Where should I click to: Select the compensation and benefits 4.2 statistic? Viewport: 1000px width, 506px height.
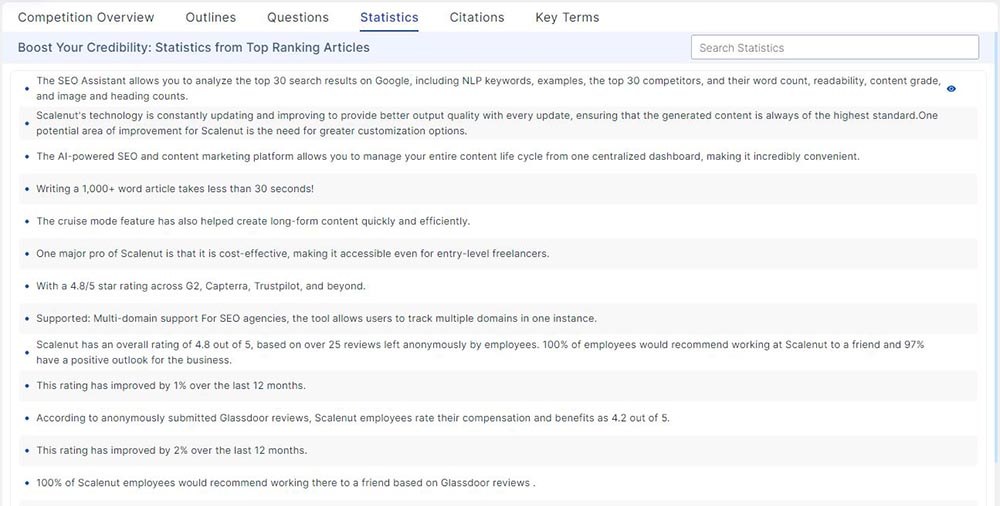click(352, 418)
